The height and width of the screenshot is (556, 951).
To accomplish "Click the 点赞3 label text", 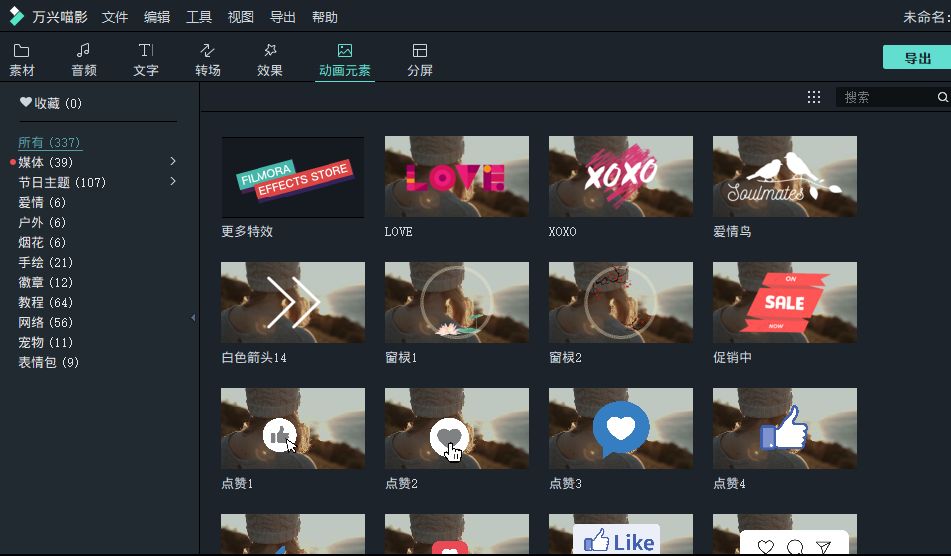I will click(565, 484).
